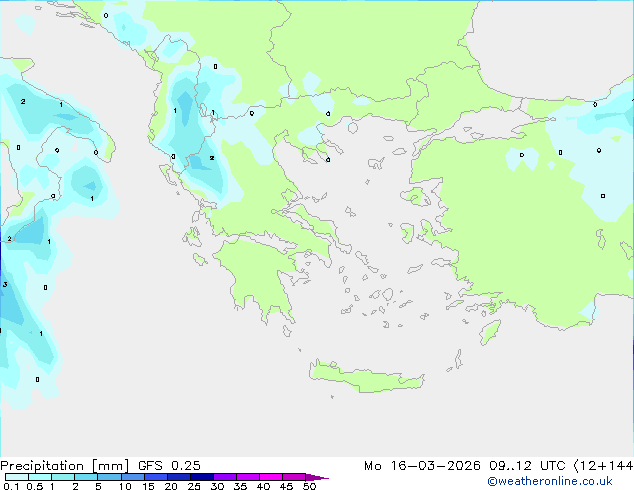Screen dimensions: 634x490
Task: Click the '25' value under the legend
Action: coord(194,486)
